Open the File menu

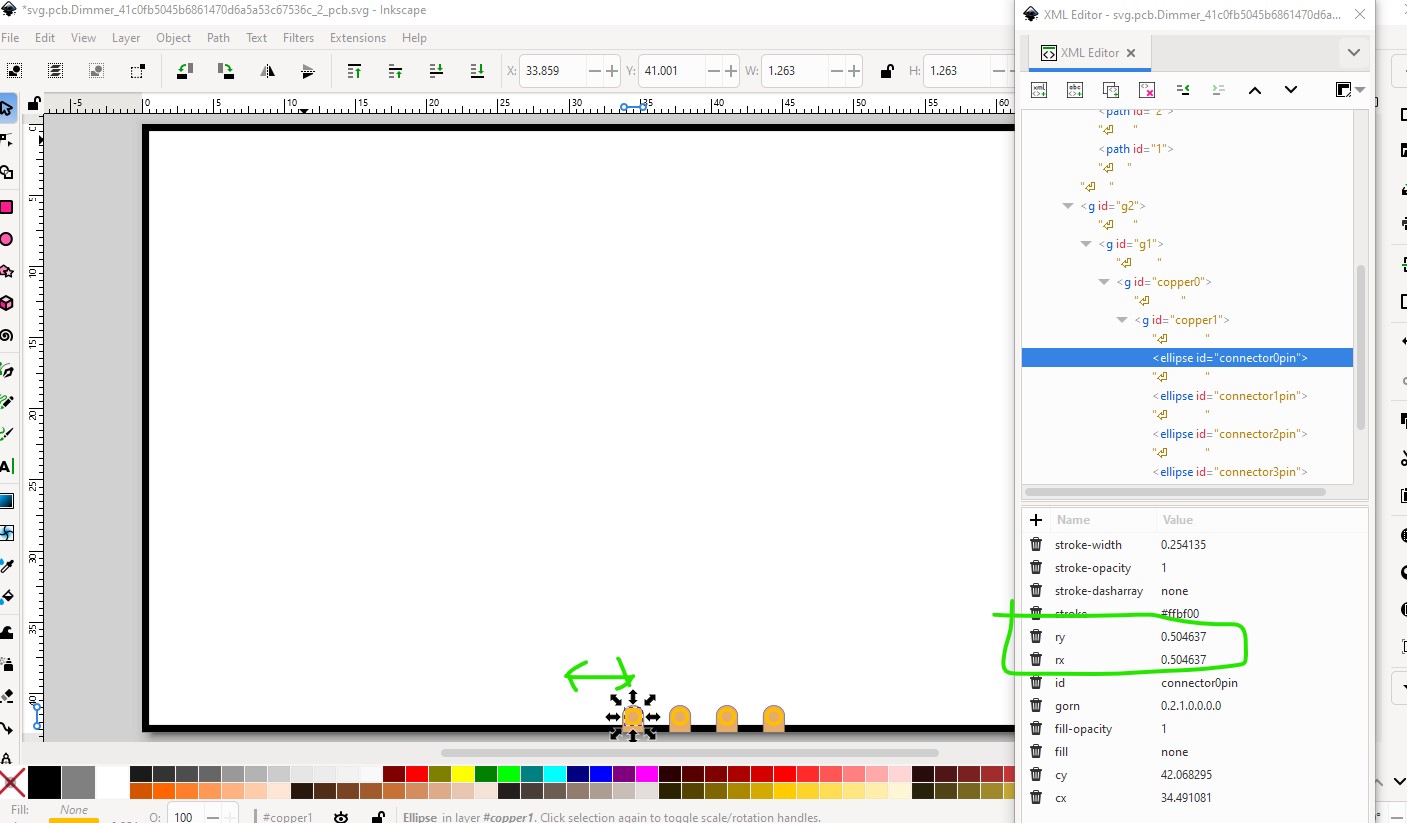10,38
